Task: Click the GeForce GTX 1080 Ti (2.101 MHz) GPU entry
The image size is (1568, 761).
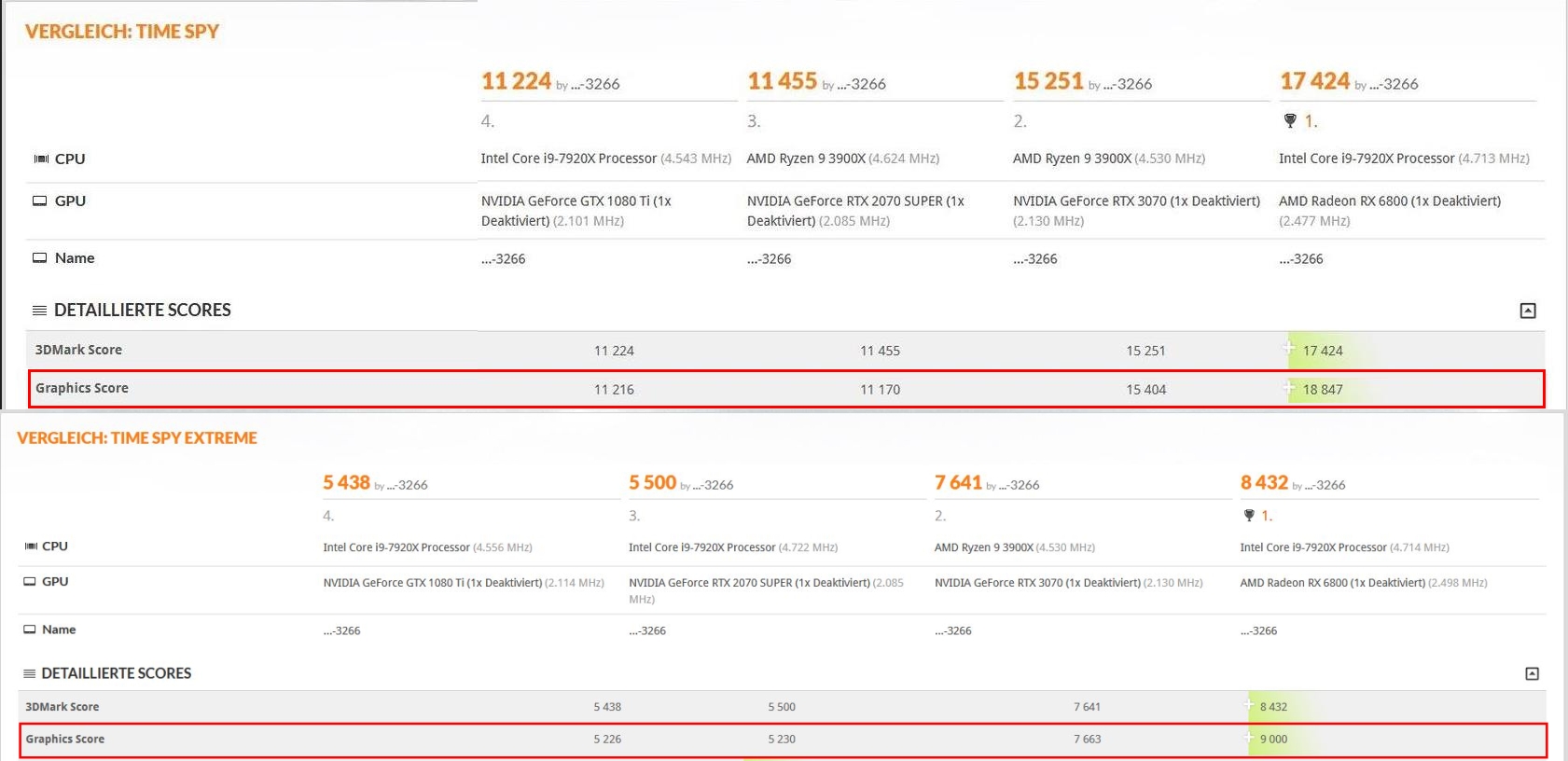Action: coord(576,211)
